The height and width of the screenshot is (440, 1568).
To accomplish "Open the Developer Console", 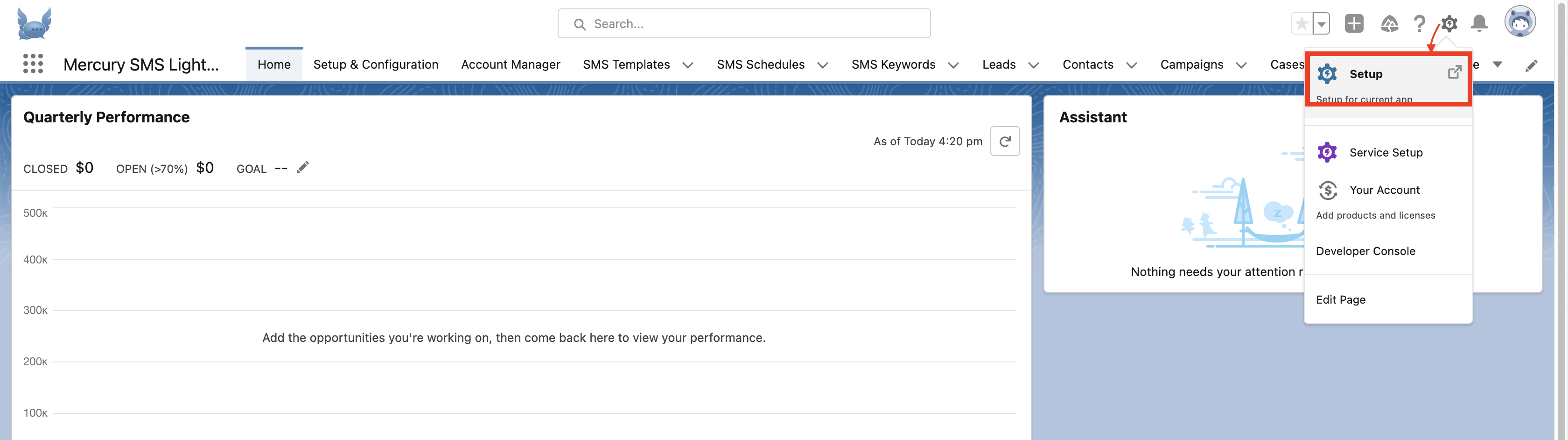I will tap(1365, 251).
